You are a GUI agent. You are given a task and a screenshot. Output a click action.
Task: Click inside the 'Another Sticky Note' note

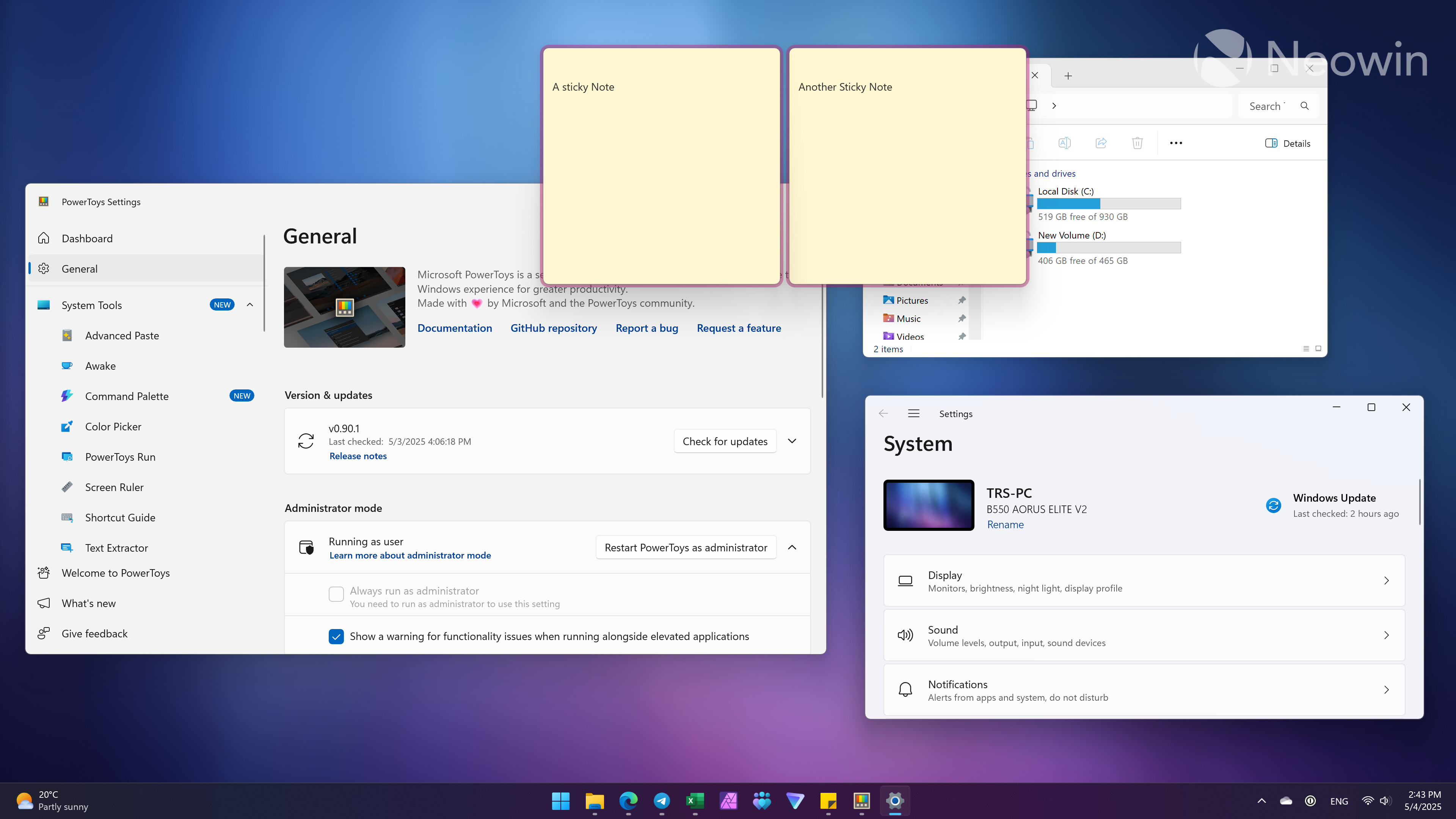[x=907, y=166]
